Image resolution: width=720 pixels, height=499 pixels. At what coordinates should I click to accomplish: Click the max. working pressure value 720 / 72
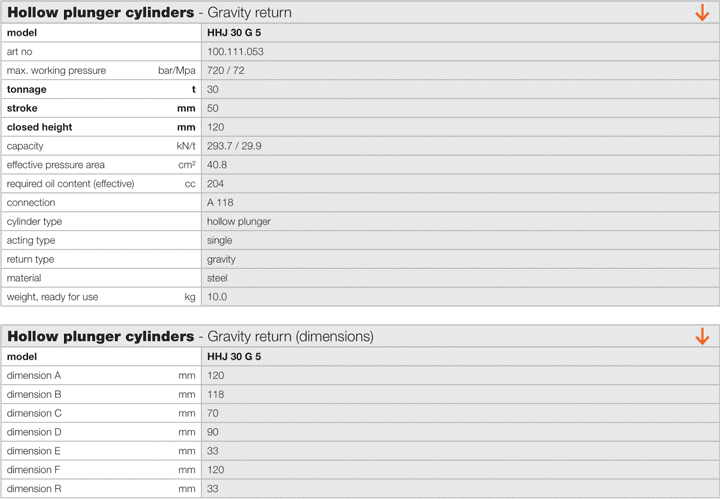coord(225,71)
